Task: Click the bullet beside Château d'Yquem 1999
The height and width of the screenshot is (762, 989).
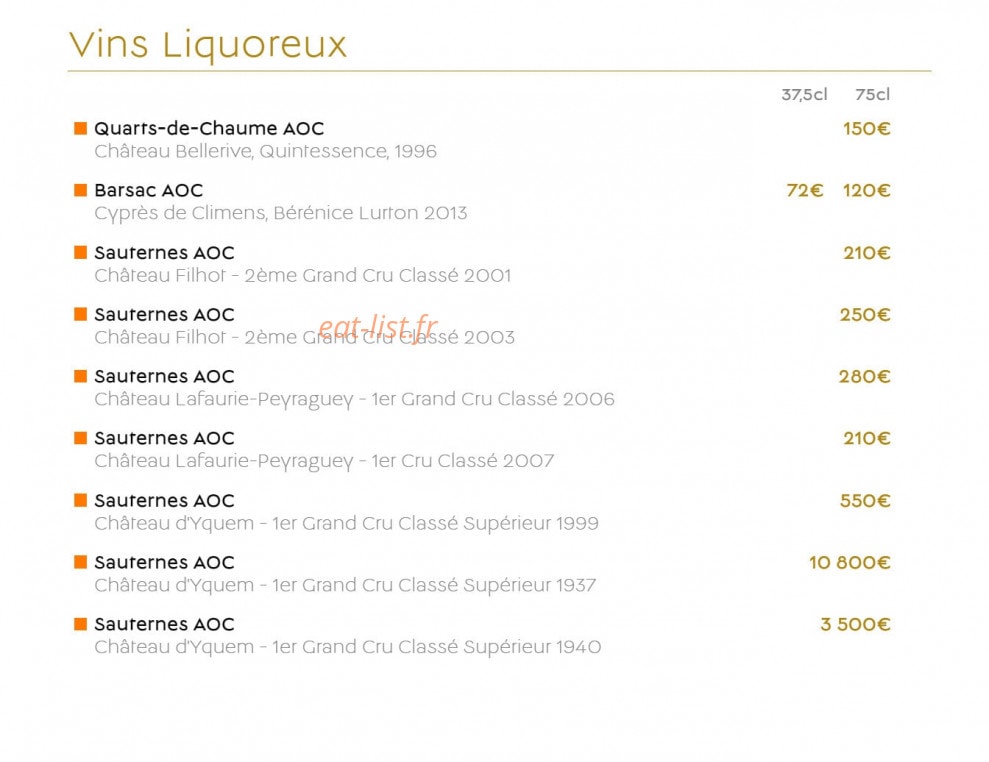Action: tap(80, 500)
